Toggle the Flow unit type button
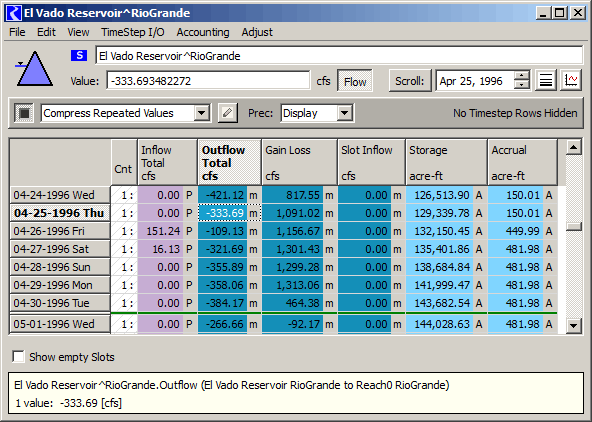The height and width of the screenshot is (422, 592). (355, 81)
